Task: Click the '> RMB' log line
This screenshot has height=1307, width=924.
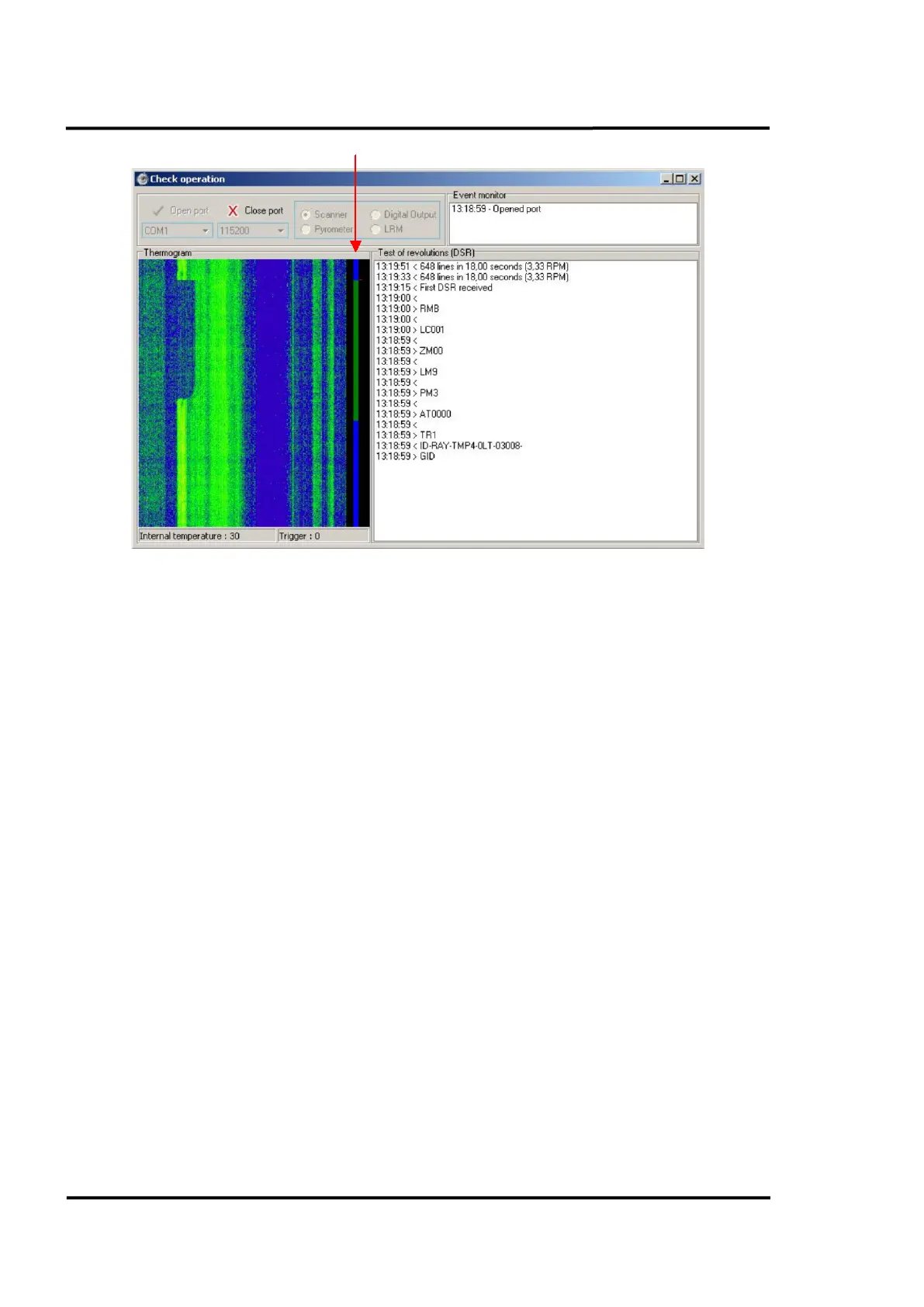Action: click(x=408, y=308)
